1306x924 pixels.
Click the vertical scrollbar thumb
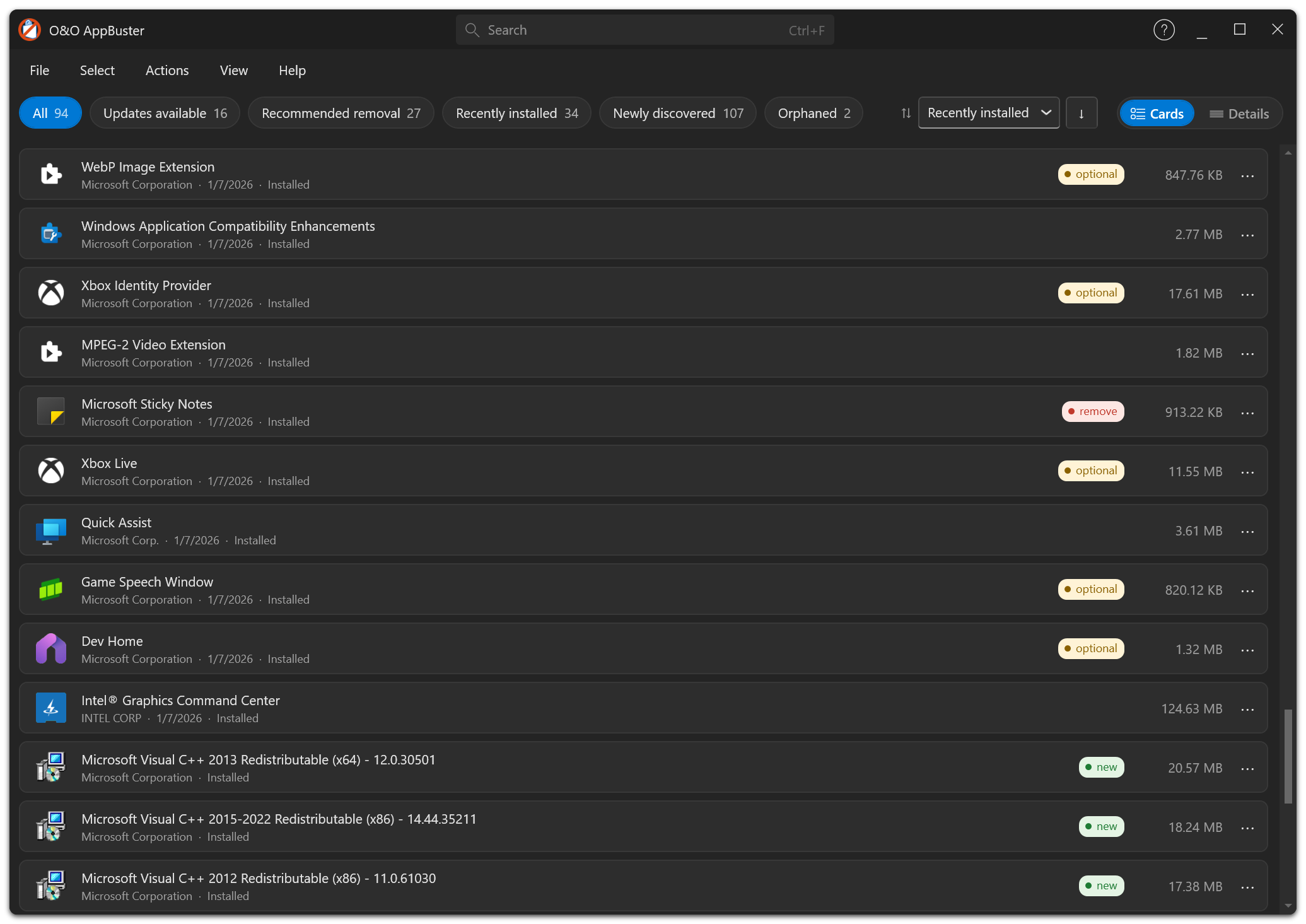(1288, 756)
